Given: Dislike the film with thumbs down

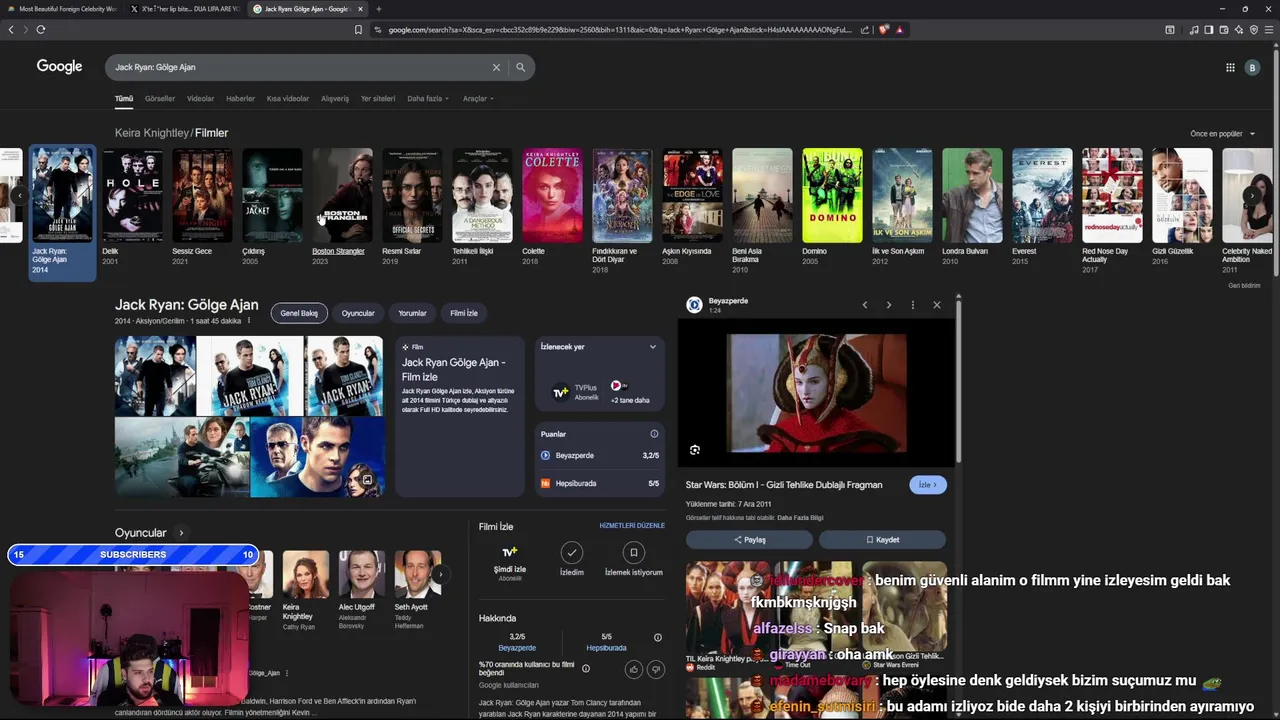Looking at the screenshot, I should [656, 669].
